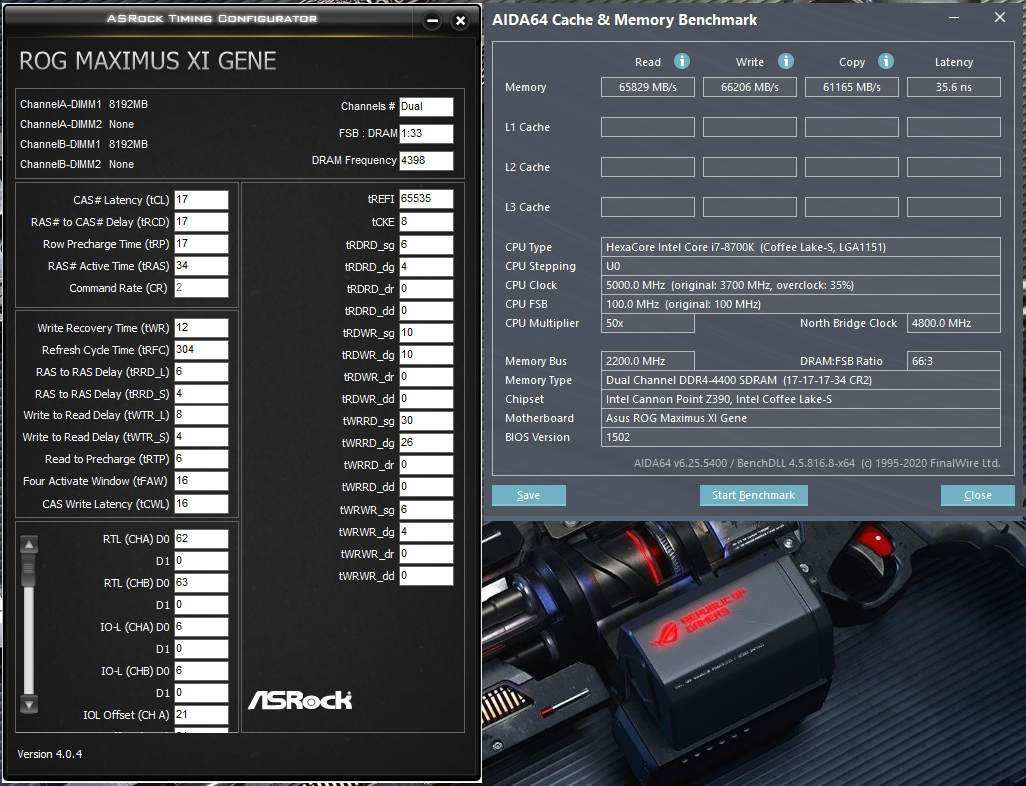Screen dimensions: 1026x786
Task: Click the Refresh Cycle Time (tRFC) field
Action: (x=202, y=349)
